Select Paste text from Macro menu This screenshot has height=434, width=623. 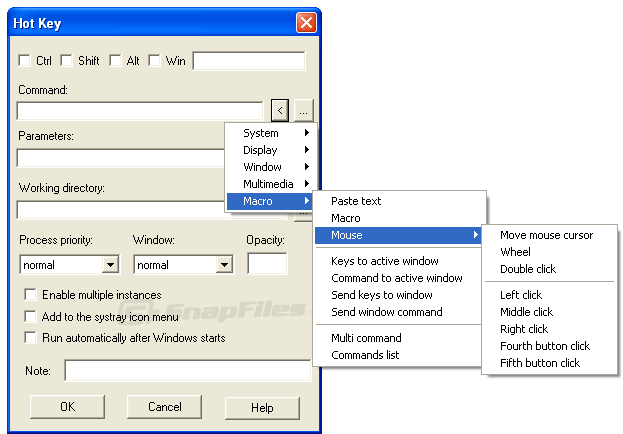point(356,201)
